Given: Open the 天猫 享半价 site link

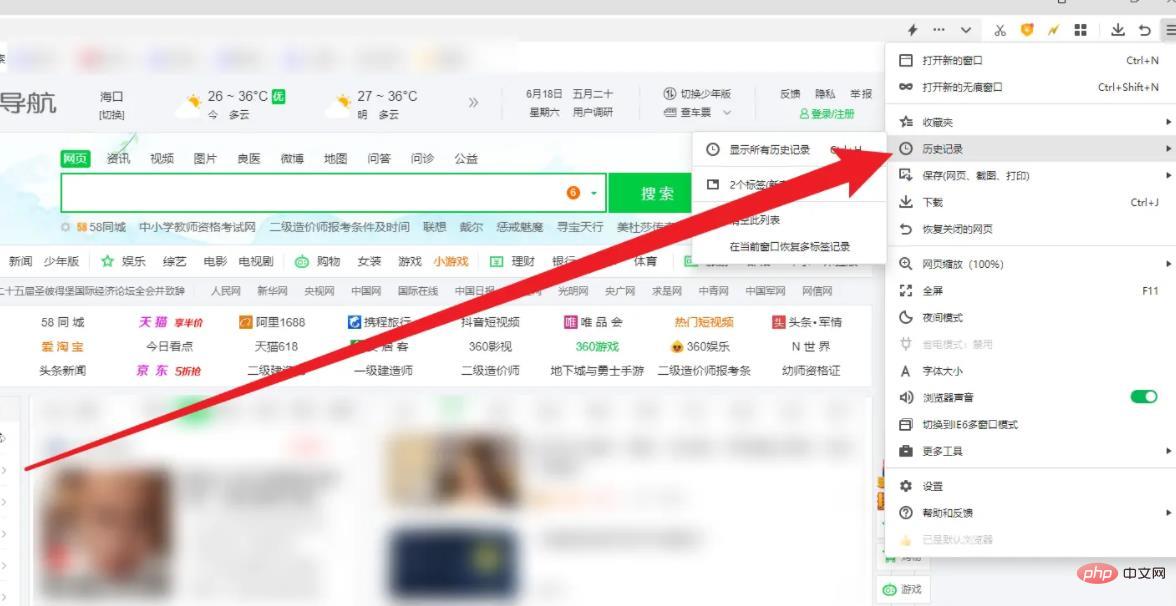Looking at the screenshot, I should [170, 322].
